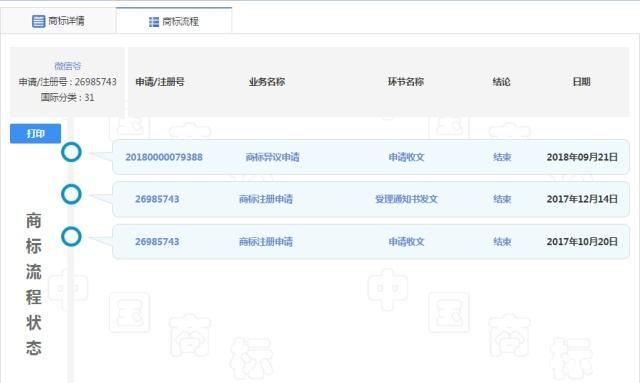Click the 环节名称 column header
The width and height of the screenshot is (640, 383).
click(406, 82)
